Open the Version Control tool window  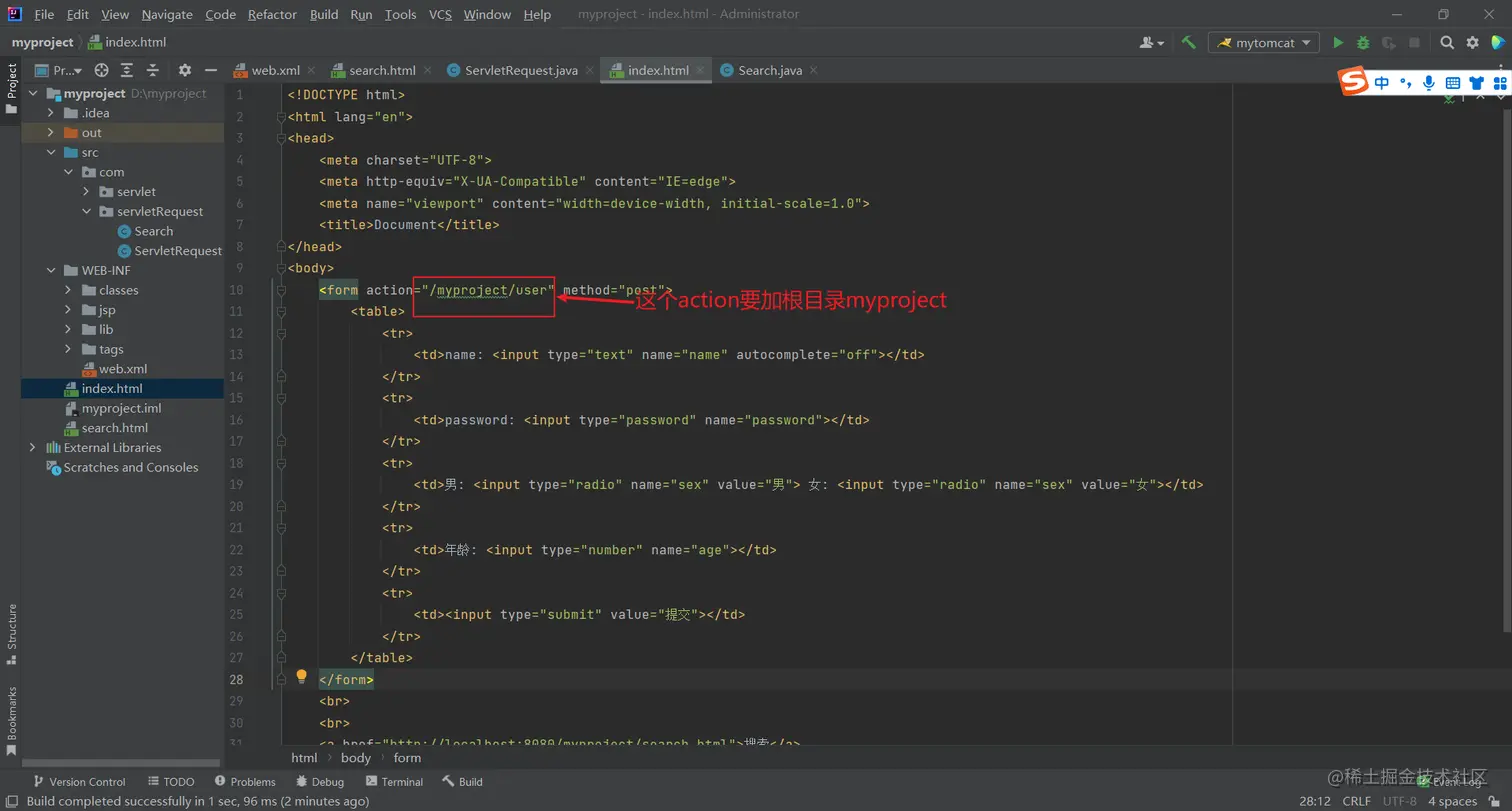click(79, 782)
